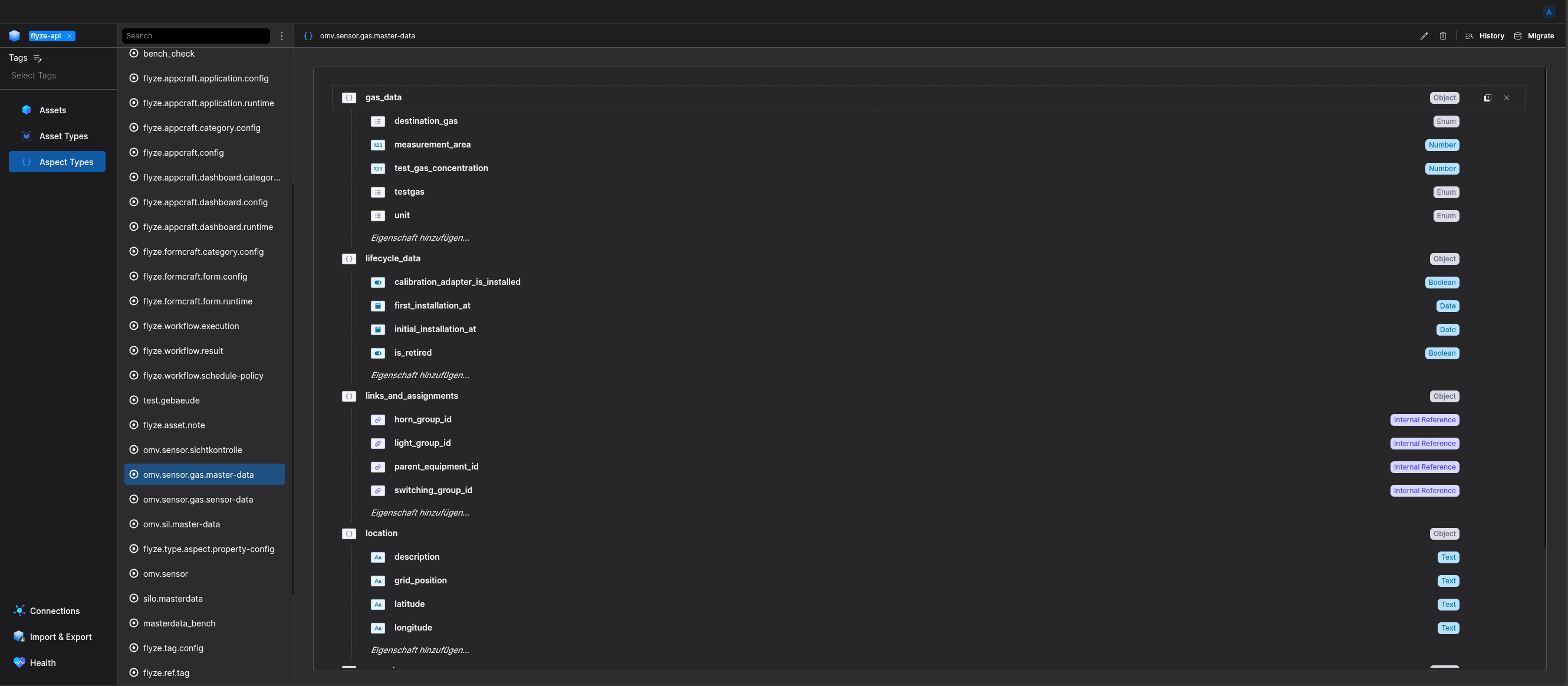
Task: Collapse the links_and_assignments object node
Action: [349, 396]
